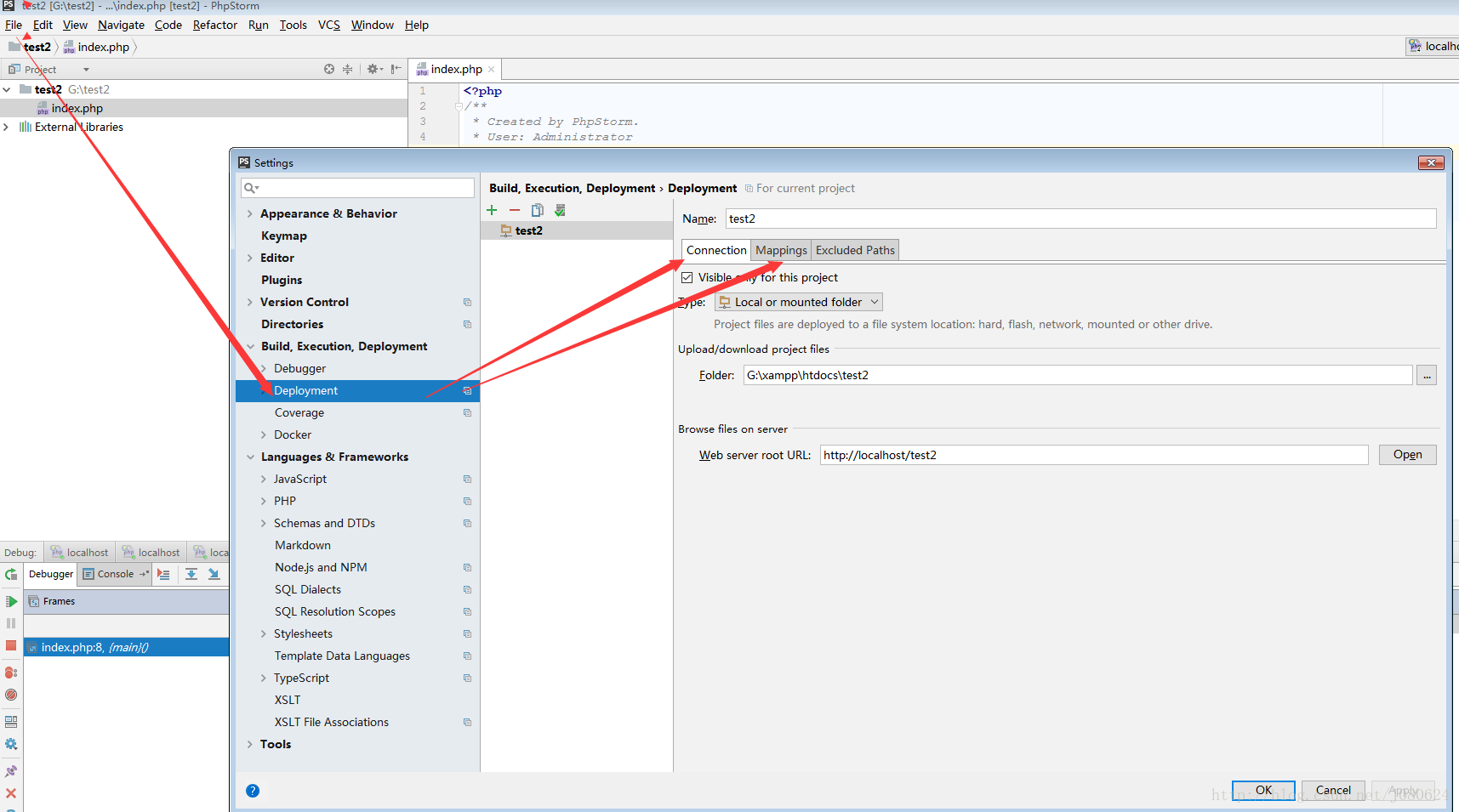The height and width of the screenshot is (812, 1459).
Task: Collapse all in Project panel
Action: pos(347,69)
